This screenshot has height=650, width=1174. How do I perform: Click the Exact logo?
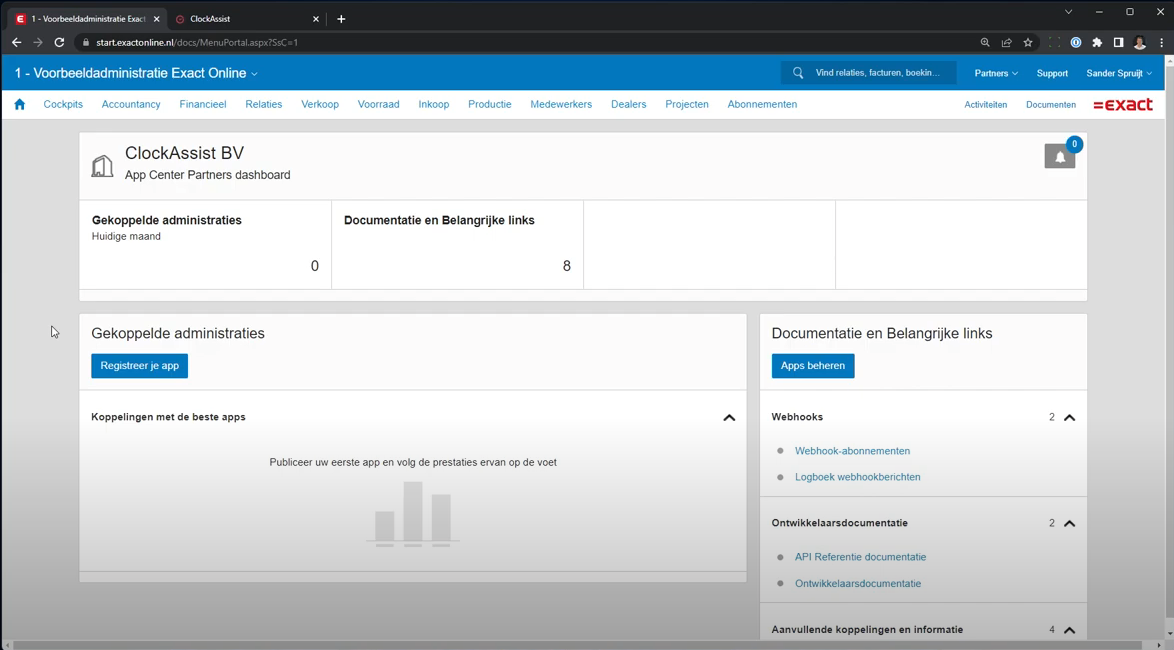click(1122, 104)
